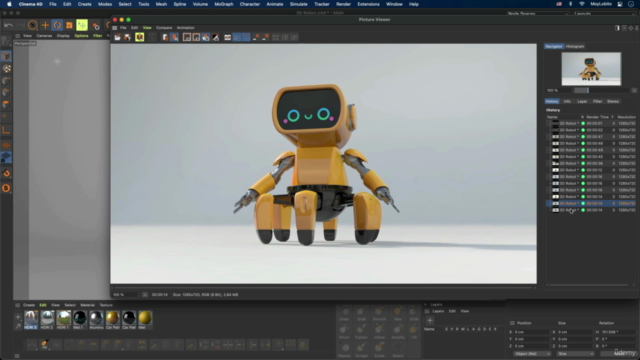640x360 pixels.
Task: Select the Scale tool in main toolbar
Action: click(69, 25)
